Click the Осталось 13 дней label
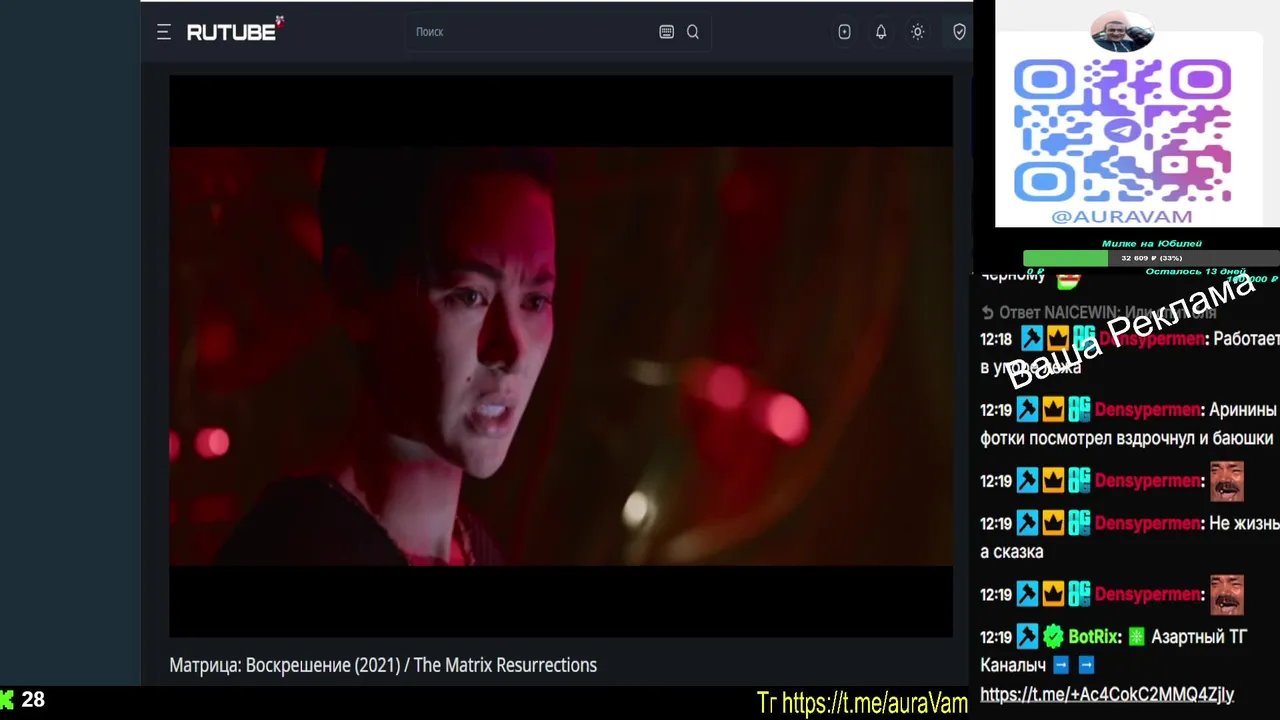This screenshot has width=1280, height=720. 1195,272
